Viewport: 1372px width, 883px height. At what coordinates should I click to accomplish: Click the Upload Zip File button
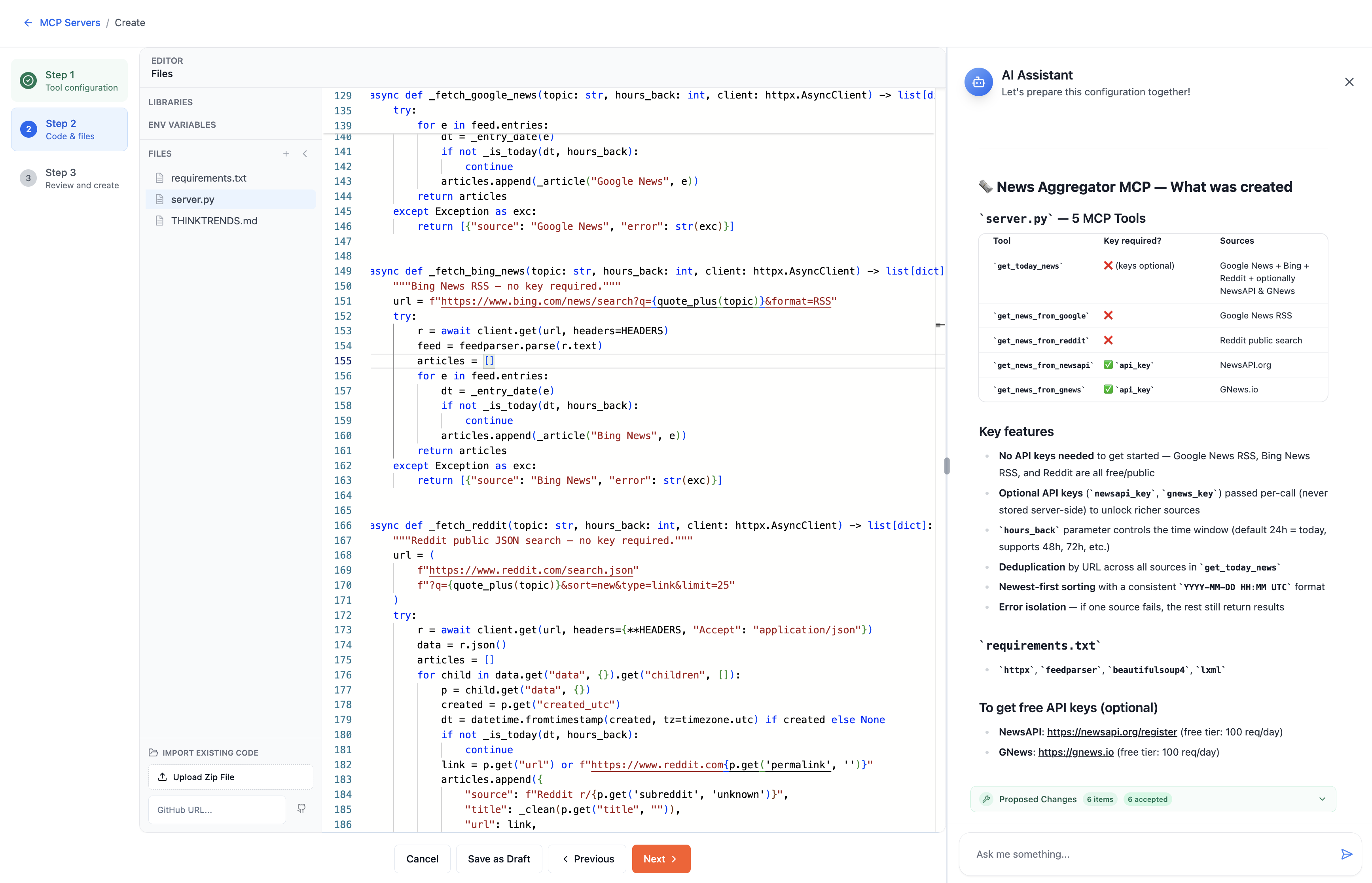pyautogui.click(x=231, y=777)
